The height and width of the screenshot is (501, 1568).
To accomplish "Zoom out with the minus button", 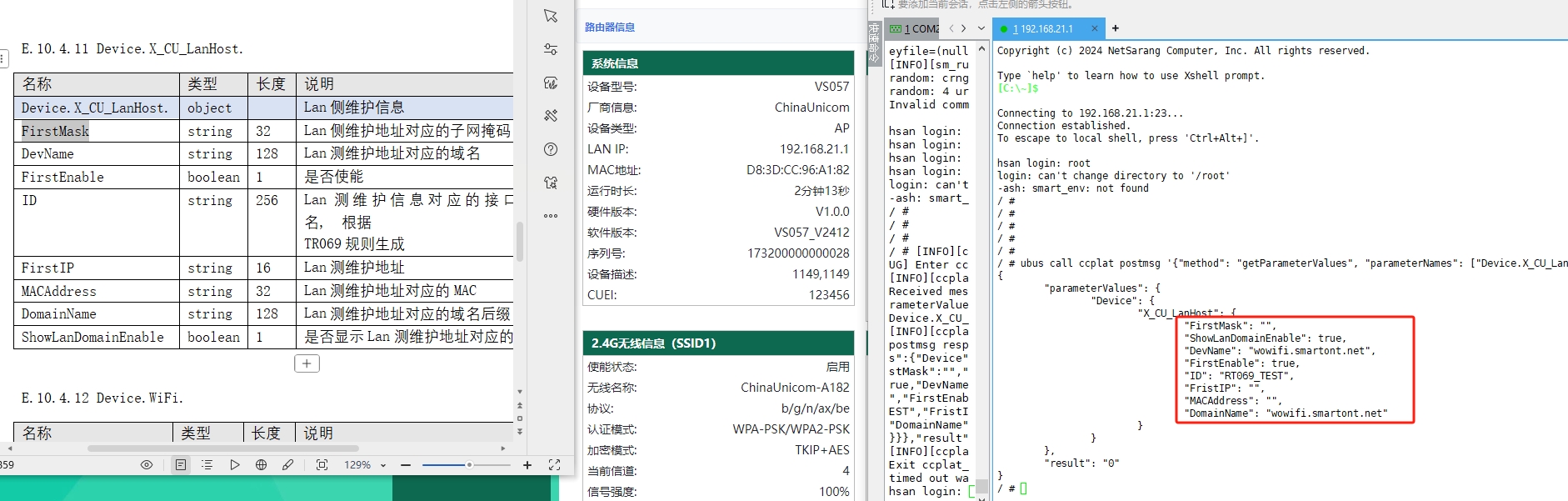I will coord(406,465).
